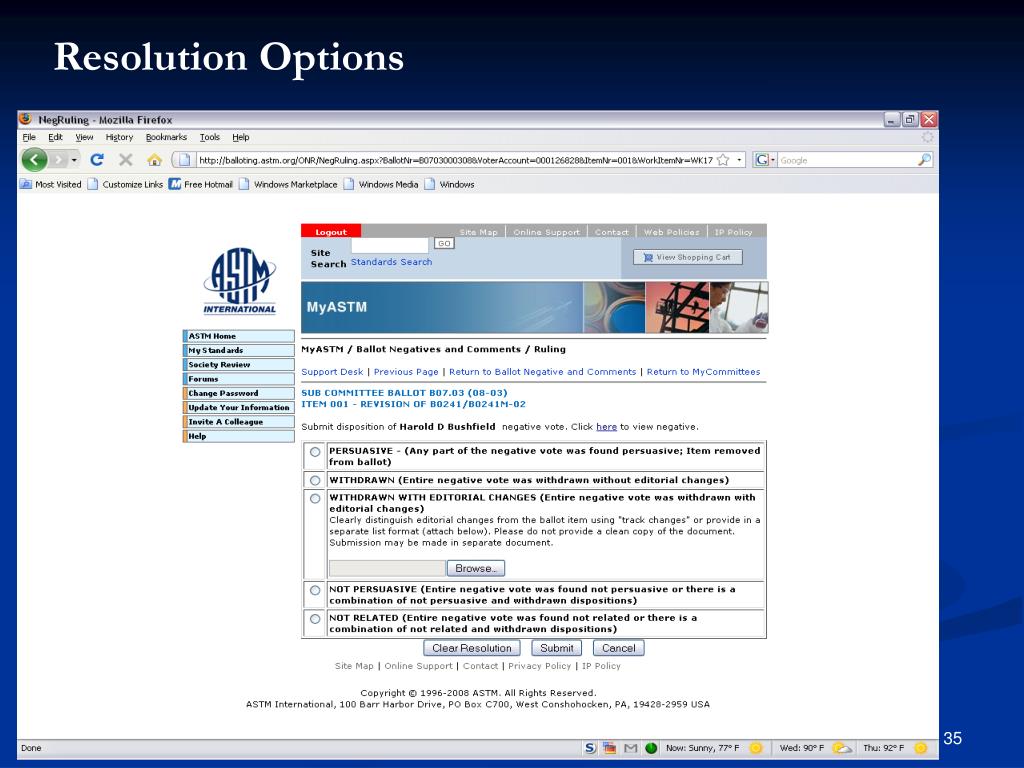The image size is (1024, 768).
Task: Select the WITHDRAWN radio option
Action: pyautogui.click(x=315, y=480)
